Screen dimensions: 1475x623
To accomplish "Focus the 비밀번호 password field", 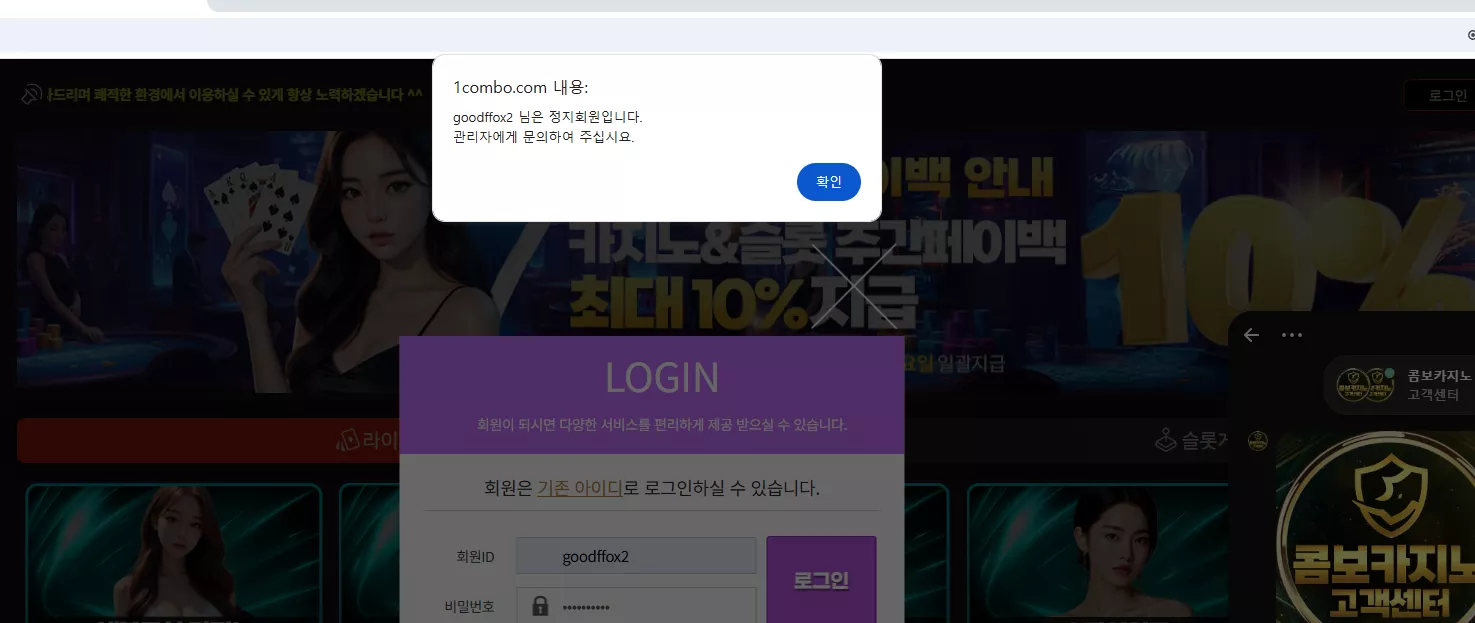I will click(x=636, y=606).
